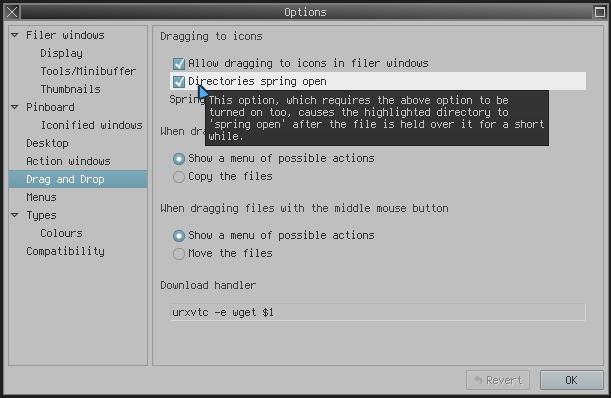Open the Compatibility settings page
The width and height of the screenshot is (611, 398).
pyautogui.click(x=65, y=251)
